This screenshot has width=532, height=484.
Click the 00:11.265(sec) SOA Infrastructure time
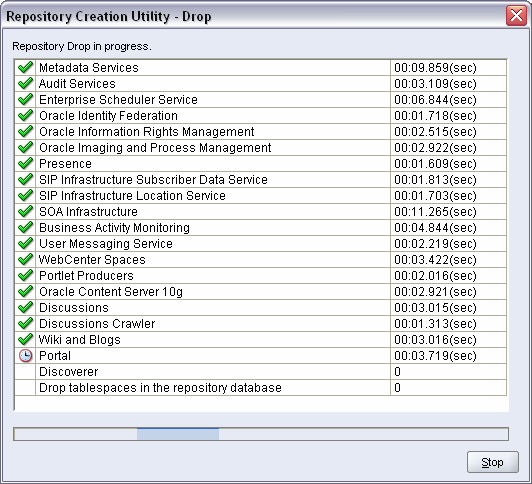435,211
